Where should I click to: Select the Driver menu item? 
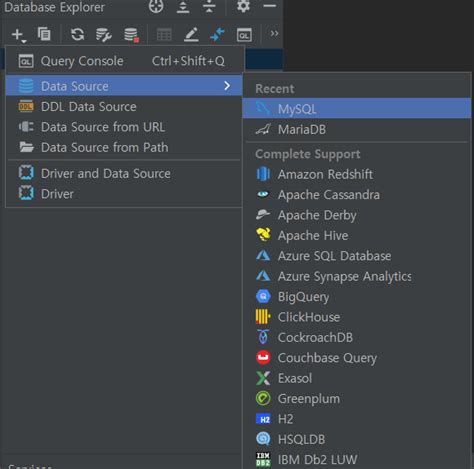123,194
